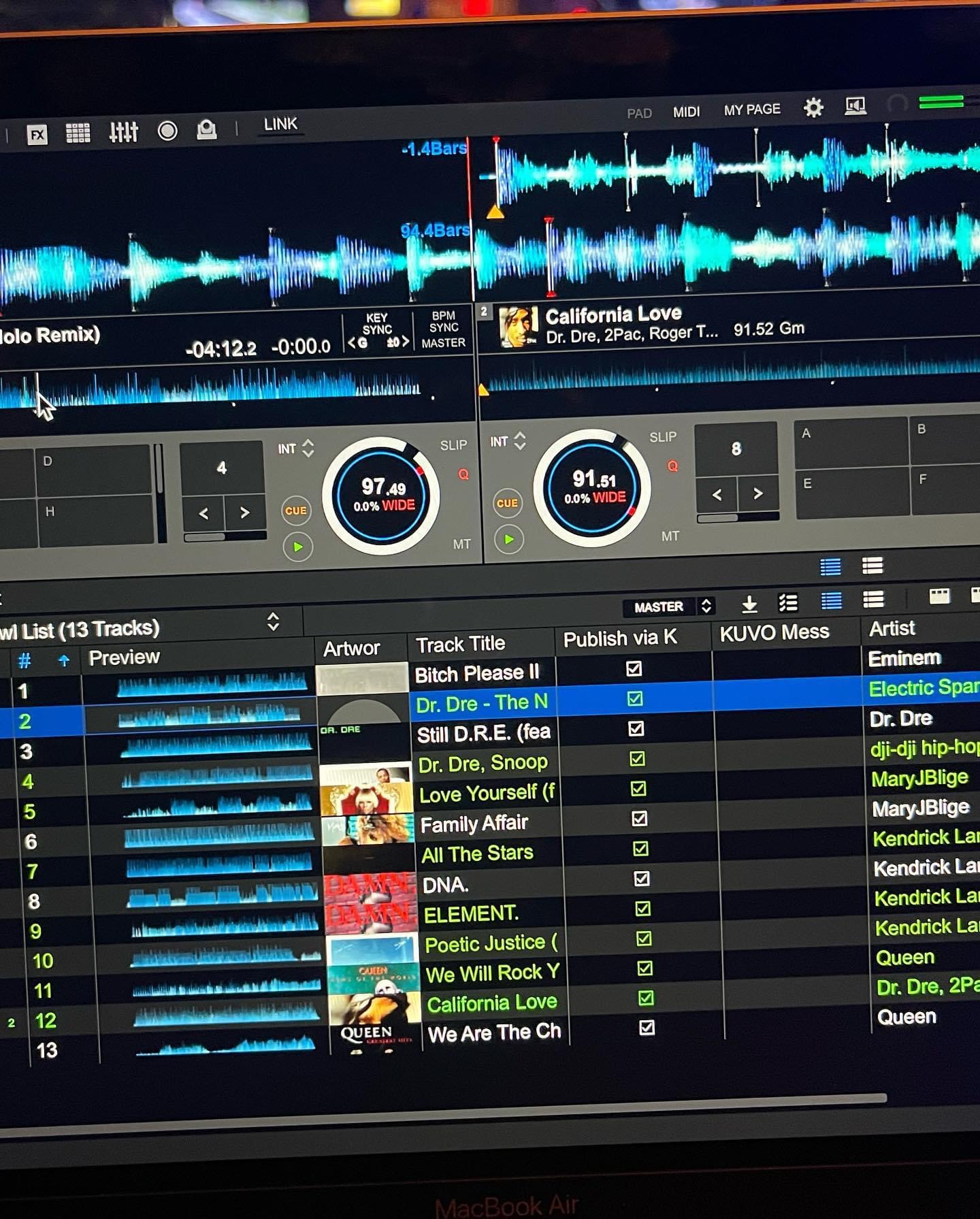Click the white list icon below the decks
Screen dimensions: 980x1219
(872, 565)
